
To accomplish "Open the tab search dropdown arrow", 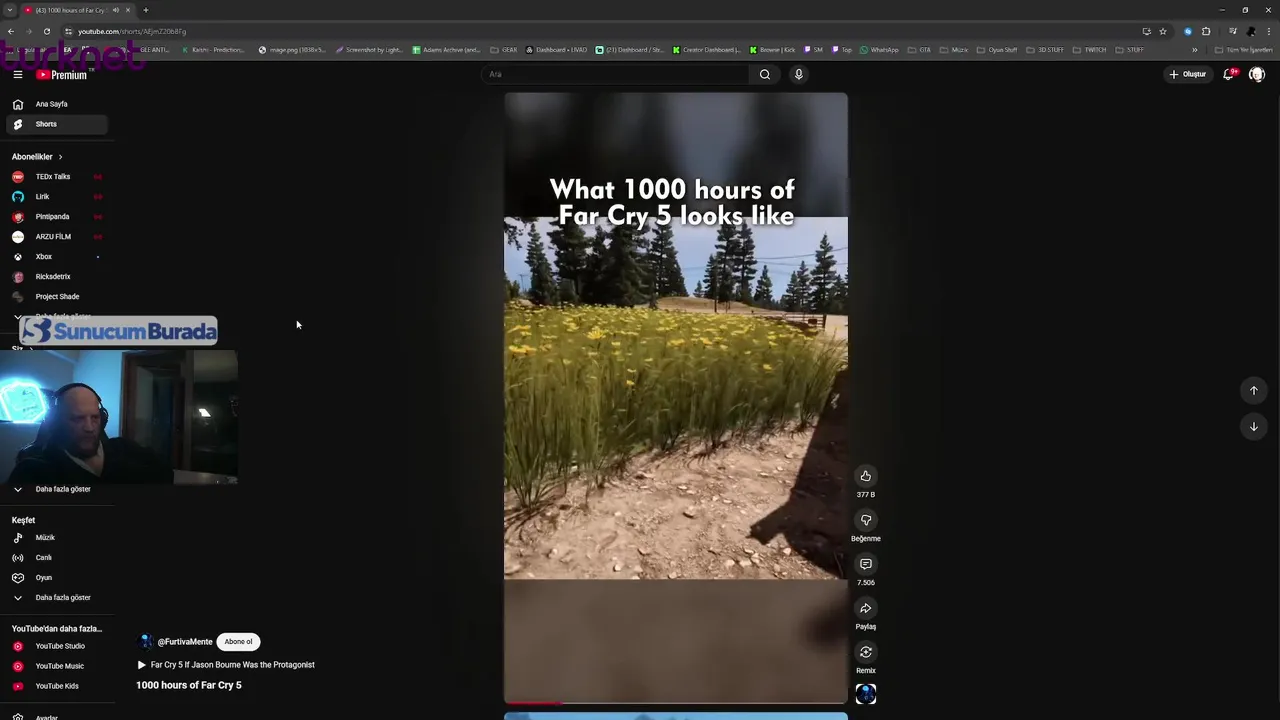I will click(x=9, y=10).
